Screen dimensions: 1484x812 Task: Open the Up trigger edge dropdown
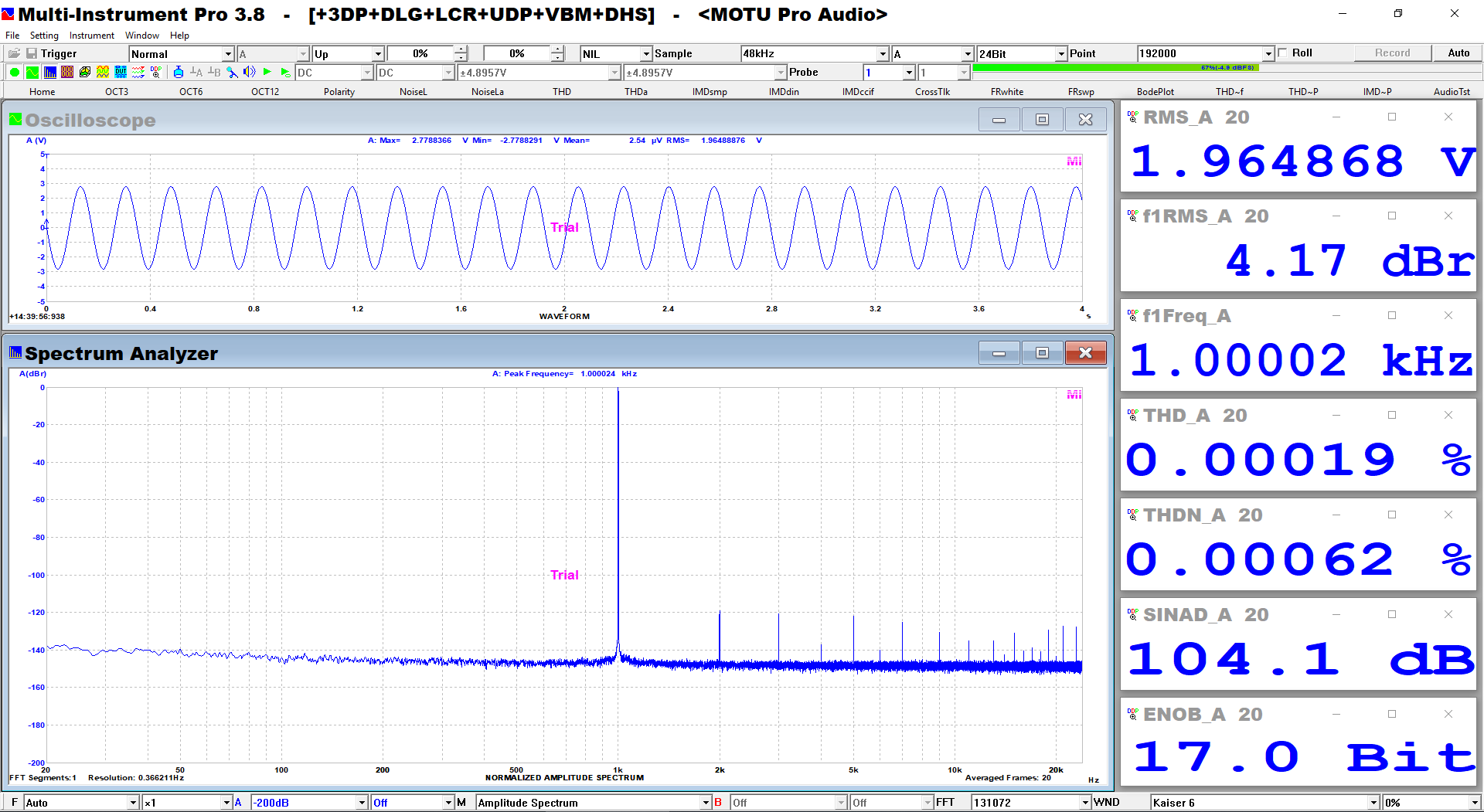pos(348,53)
